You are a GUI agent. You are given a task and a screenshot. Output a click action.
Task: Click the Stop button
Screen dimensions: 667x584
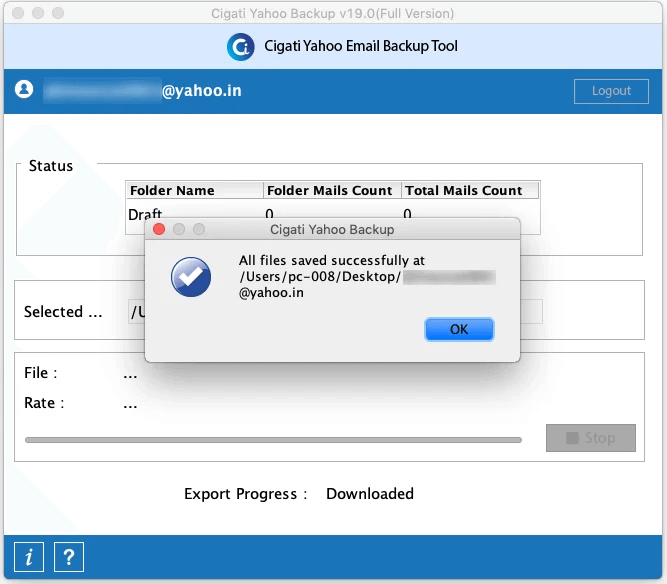point(590,438)
